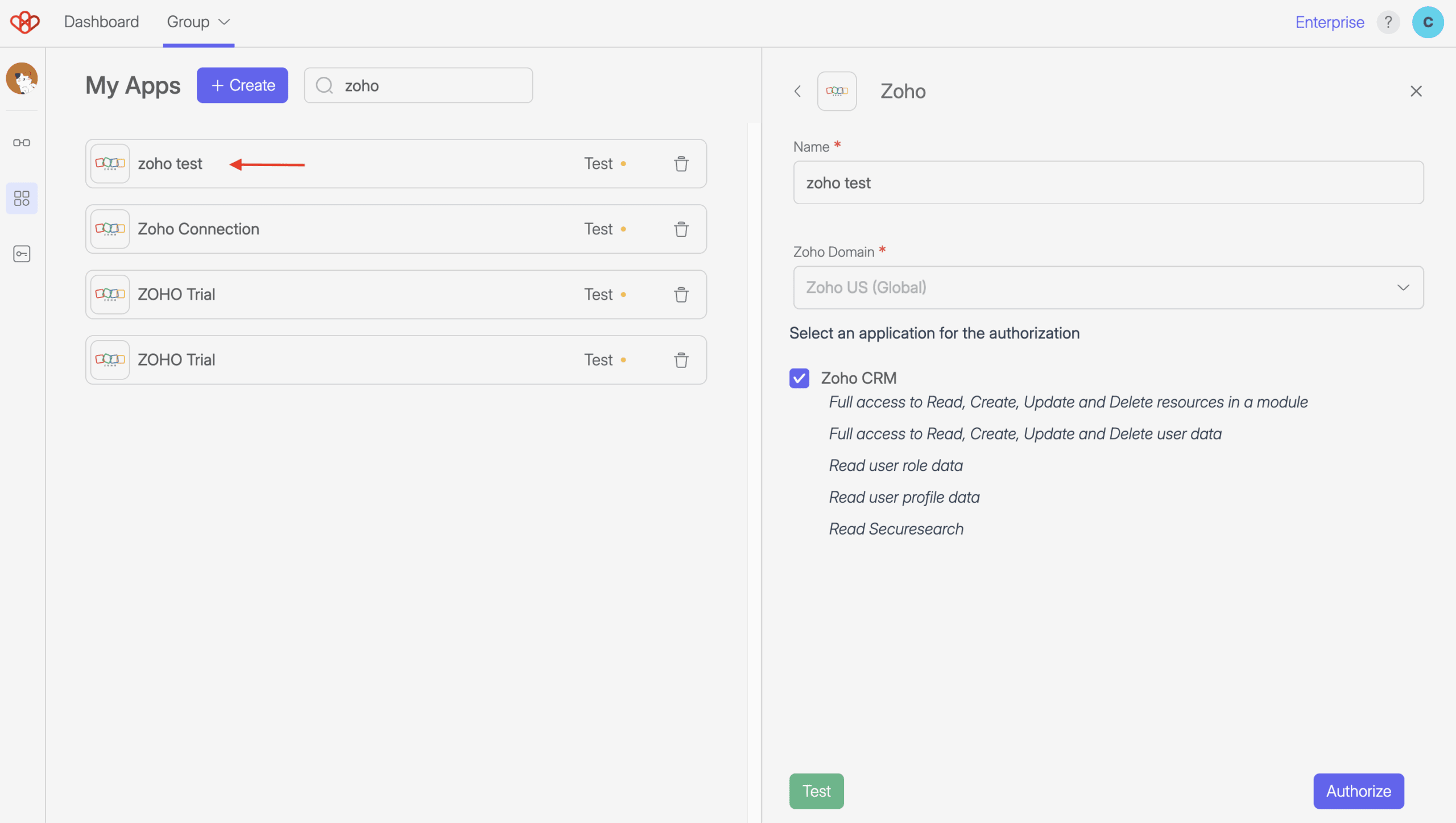Click the Zoho logo icon on Zoho Connection row
Viewport: 1456px width, 823px height.
110,229
